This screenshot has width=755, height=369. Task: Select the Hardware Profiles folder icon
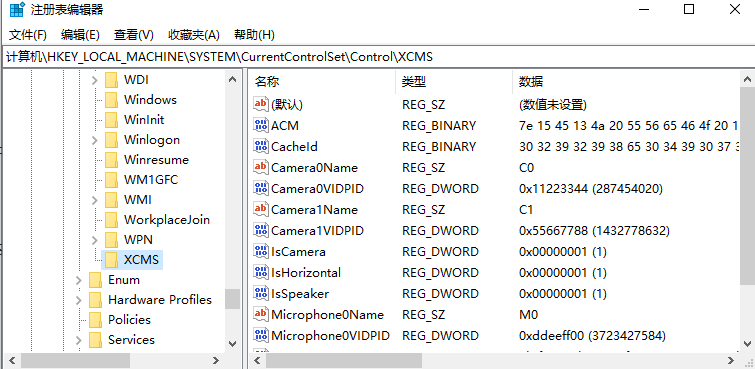tap(95, 300)
